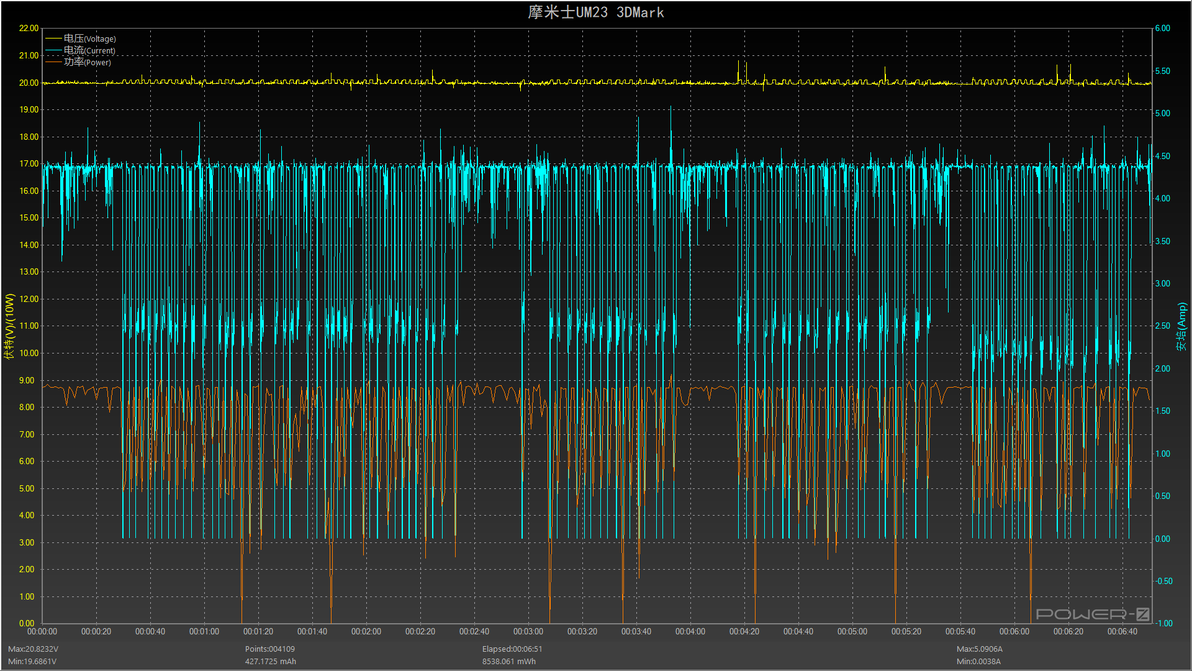Click the 11.00 tick on left axis
Image resolution: width=1192 pixels, height=671 pixels.
(28, 326)
